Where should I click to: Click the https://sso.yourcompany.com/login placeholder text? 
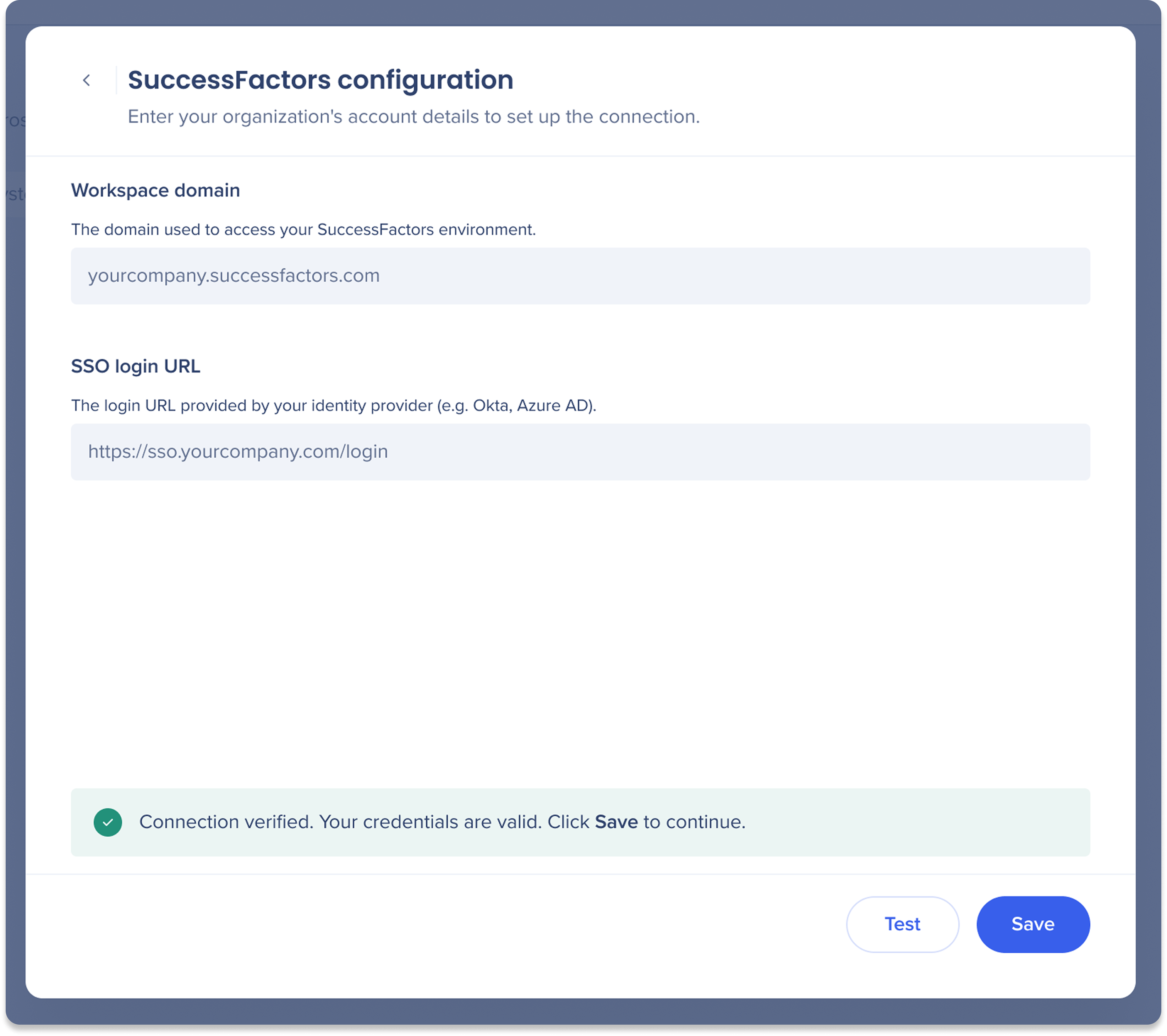tap(237, 452)
